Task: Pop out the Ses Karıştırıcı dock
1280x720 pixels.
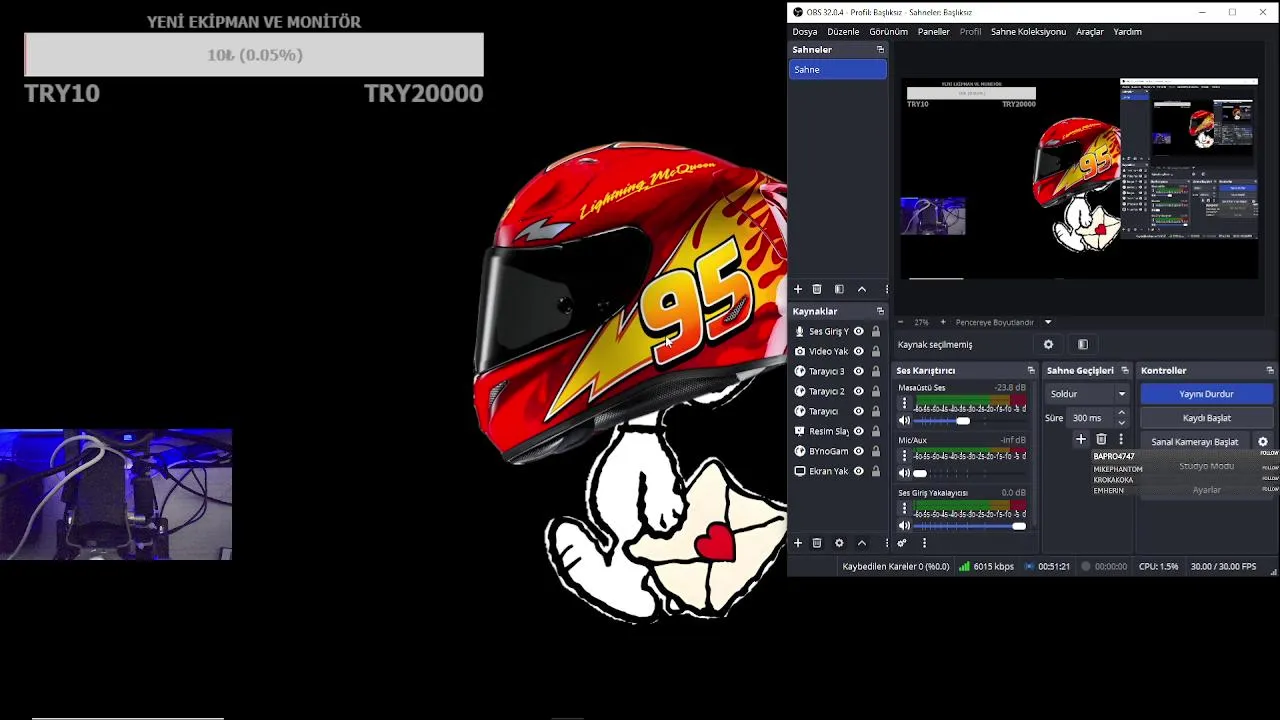Action: tap(1031, 370)
